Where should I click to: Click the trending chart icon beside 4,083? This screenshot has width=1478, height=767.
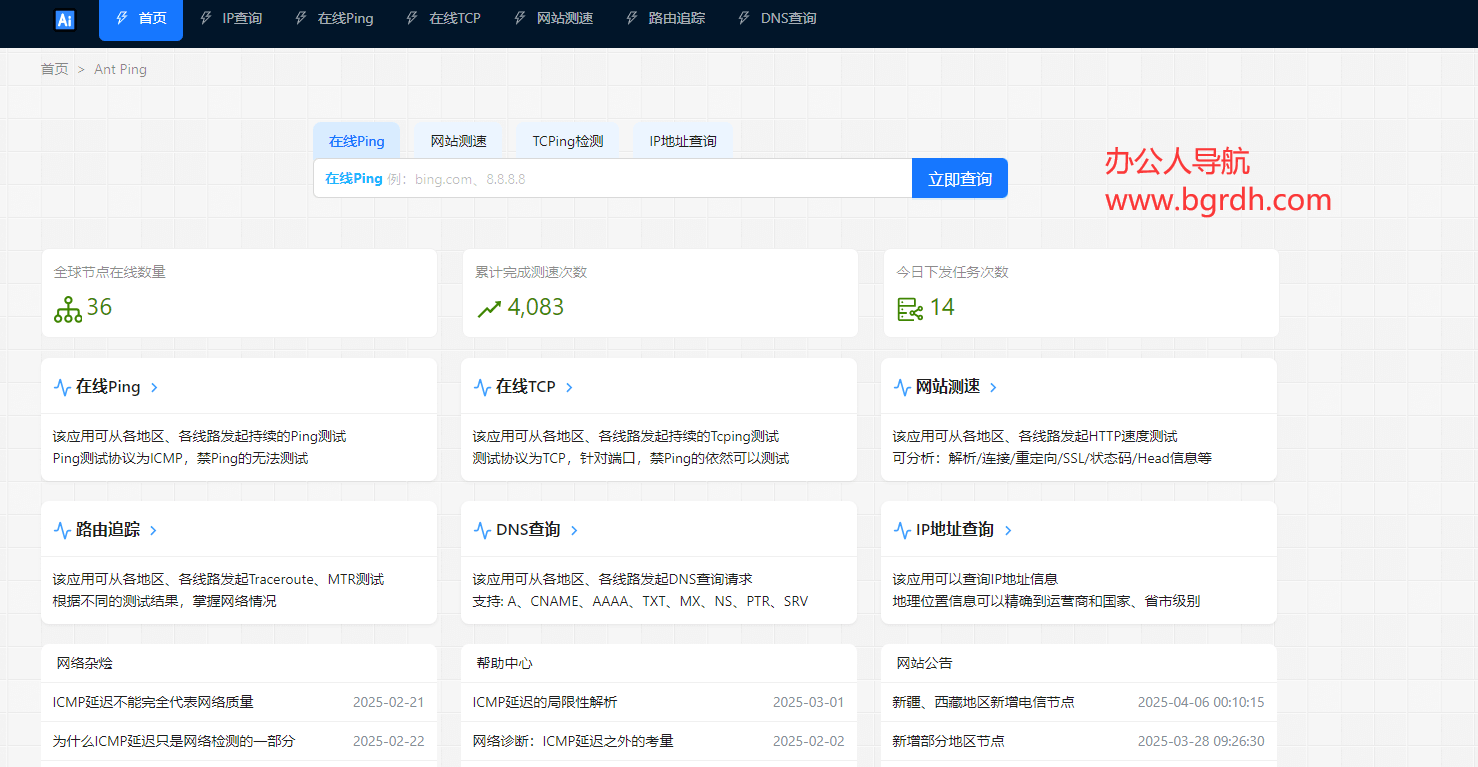(489, 309)
